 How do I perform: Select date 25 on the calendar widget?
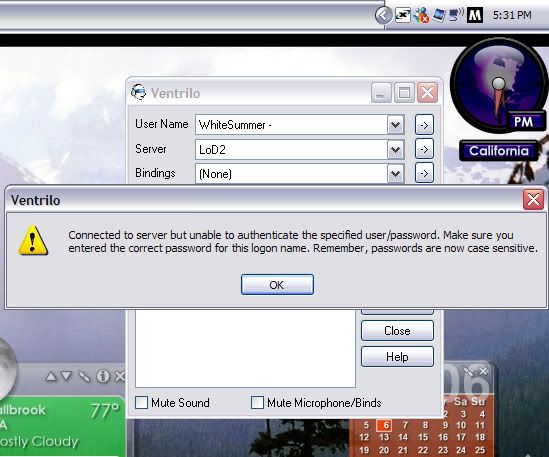(x=480, y=450)
